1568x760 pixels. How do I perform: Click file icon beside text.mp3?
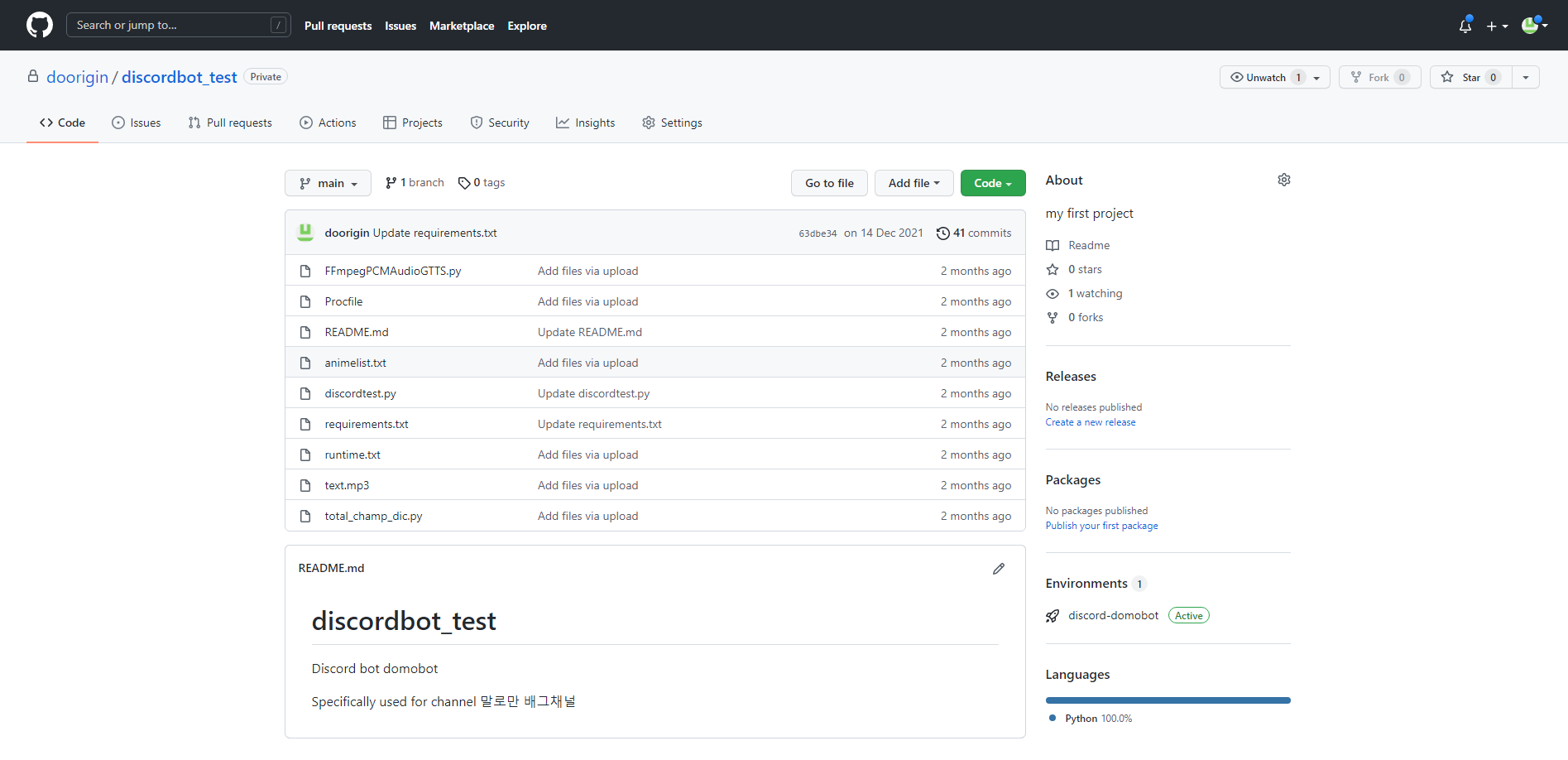point(305,485)
